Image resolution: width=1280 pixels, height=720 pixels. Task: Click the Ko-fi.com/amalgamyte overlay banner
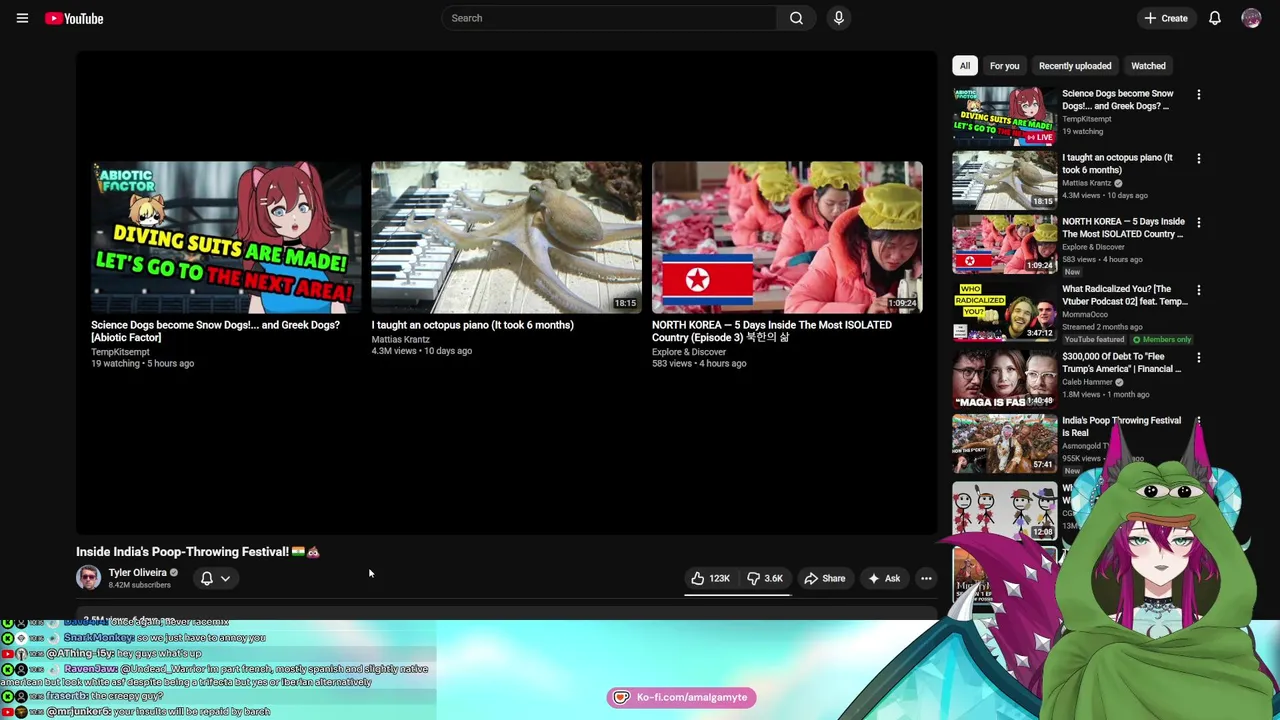click(681, 697)
